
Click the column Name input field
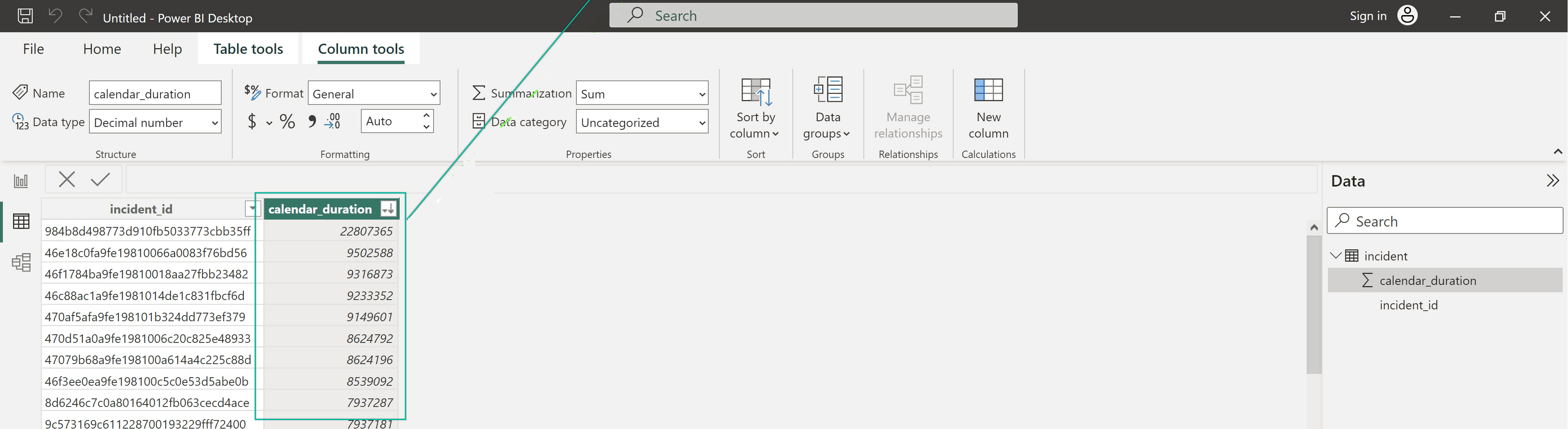click(155, 94)
